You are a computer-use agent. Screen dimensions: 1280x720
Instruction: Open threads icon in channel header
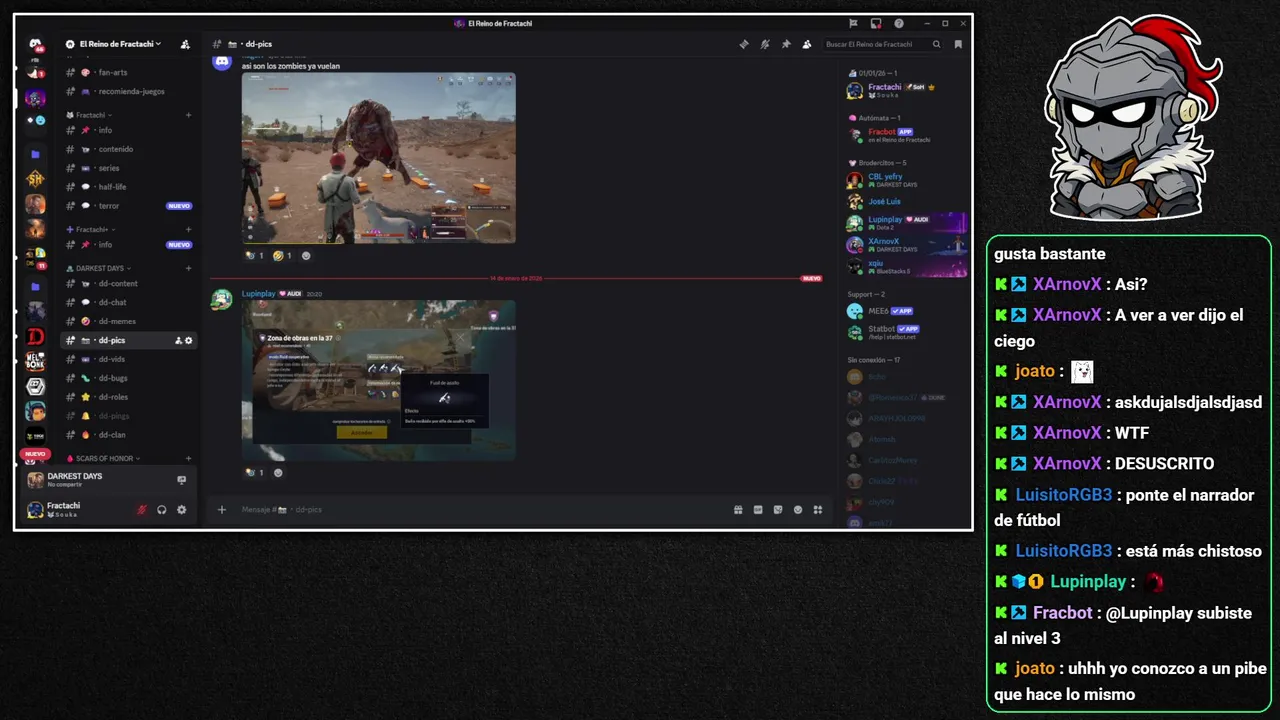743,44
